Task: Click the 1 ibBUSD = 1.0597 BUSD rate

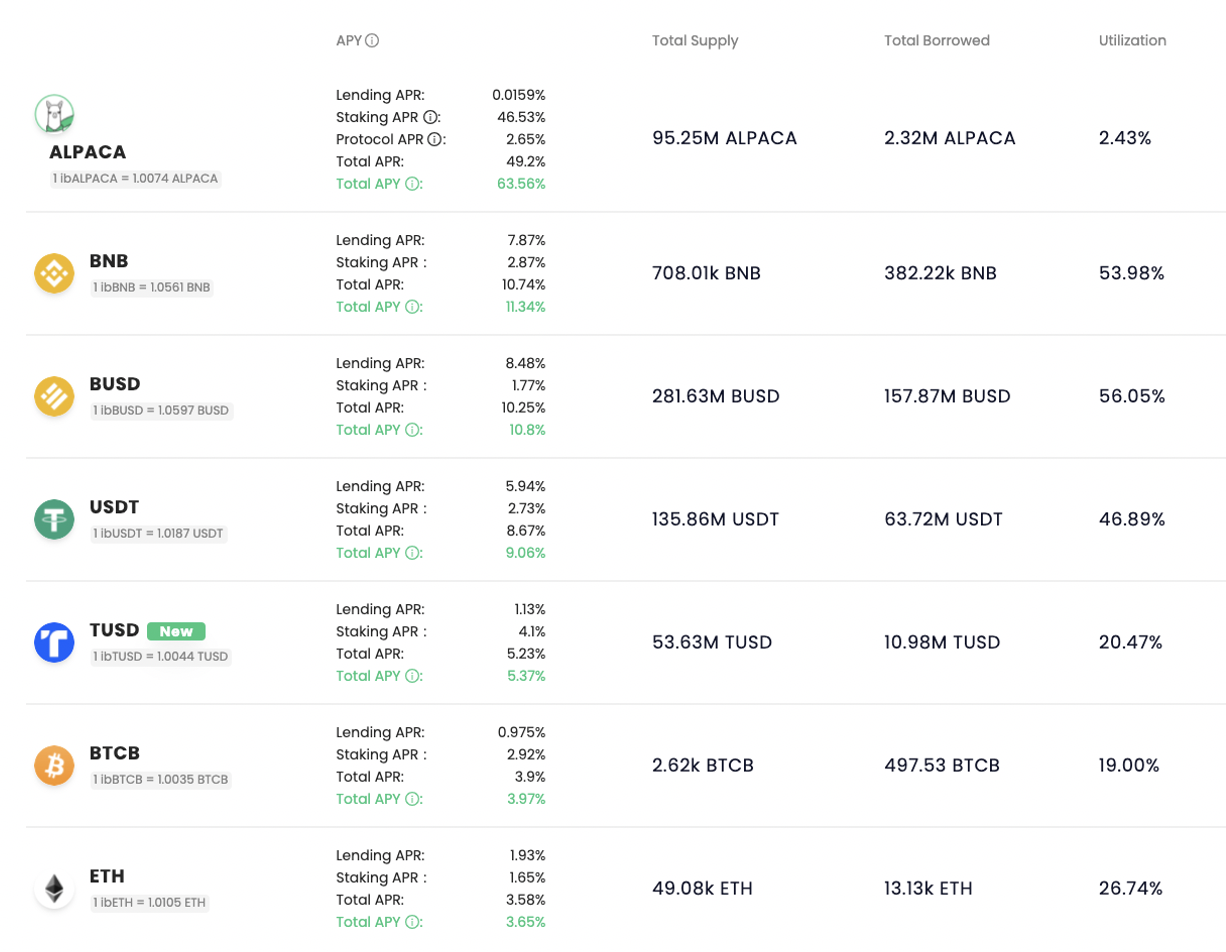Action: pos(161,410)
